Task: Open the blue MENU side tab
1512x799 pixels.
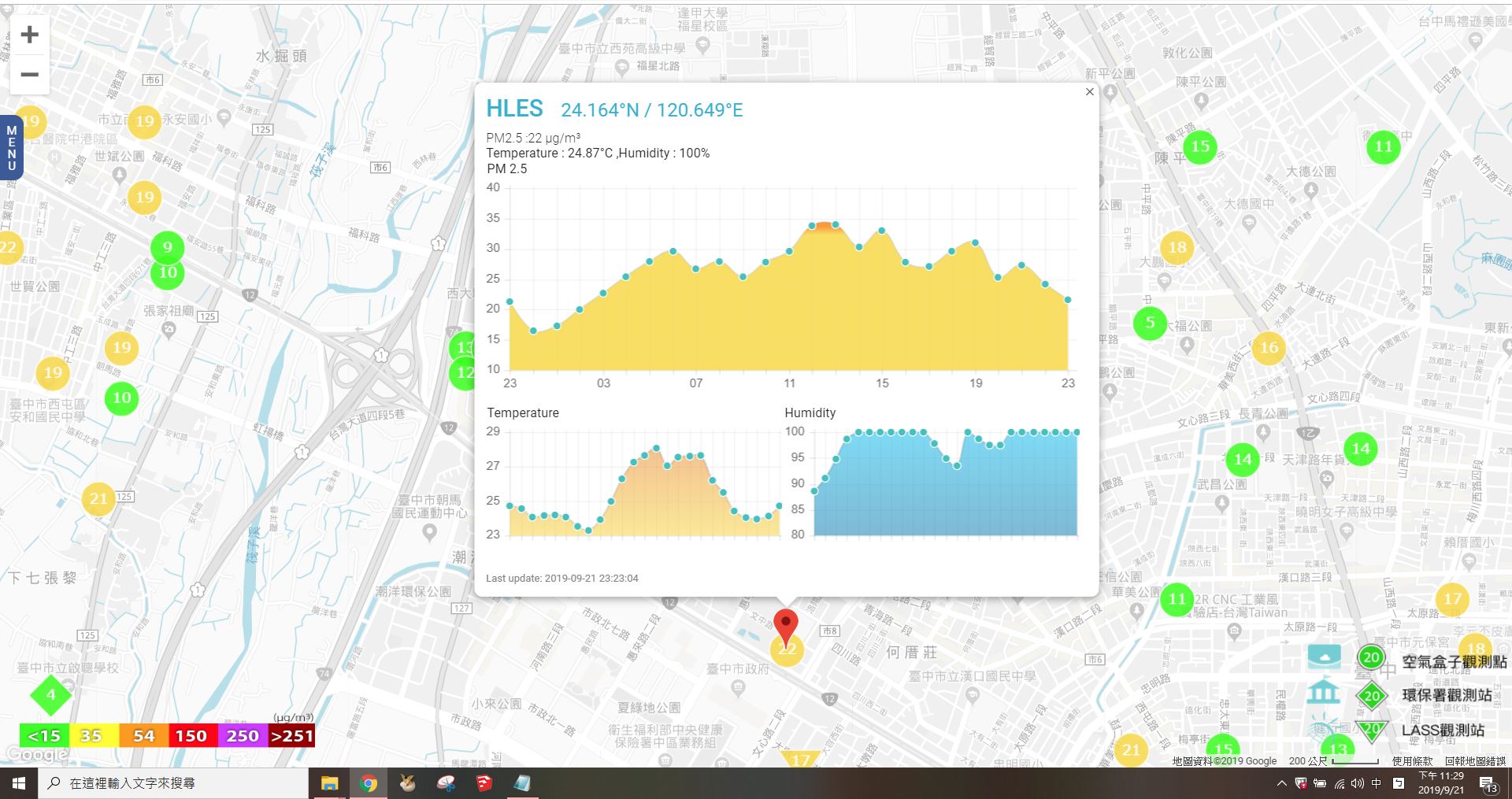Action: click(x=11, y=148)
